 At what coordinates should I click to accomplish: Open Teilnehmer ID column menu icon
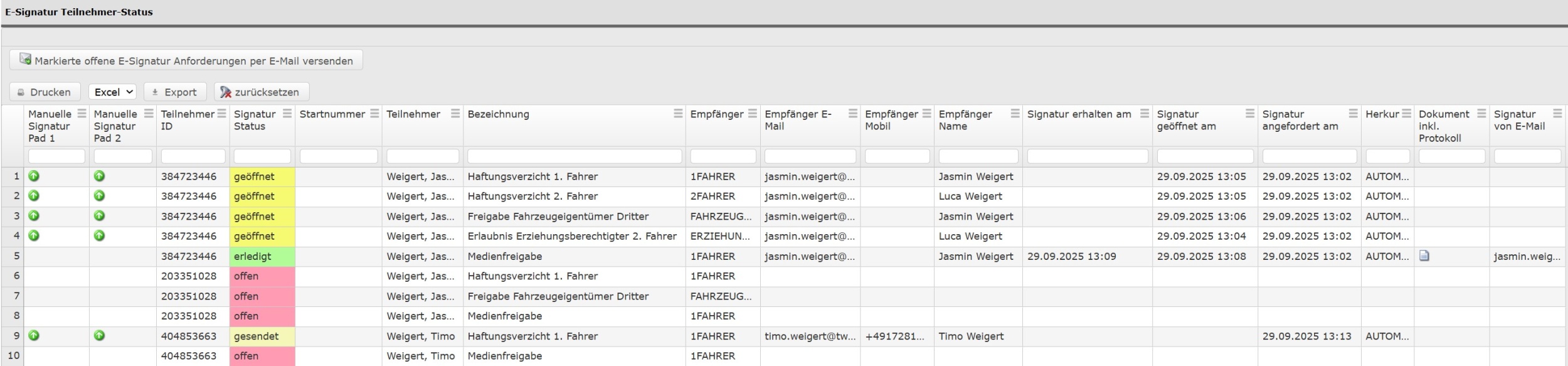click(x=221, y=114)
